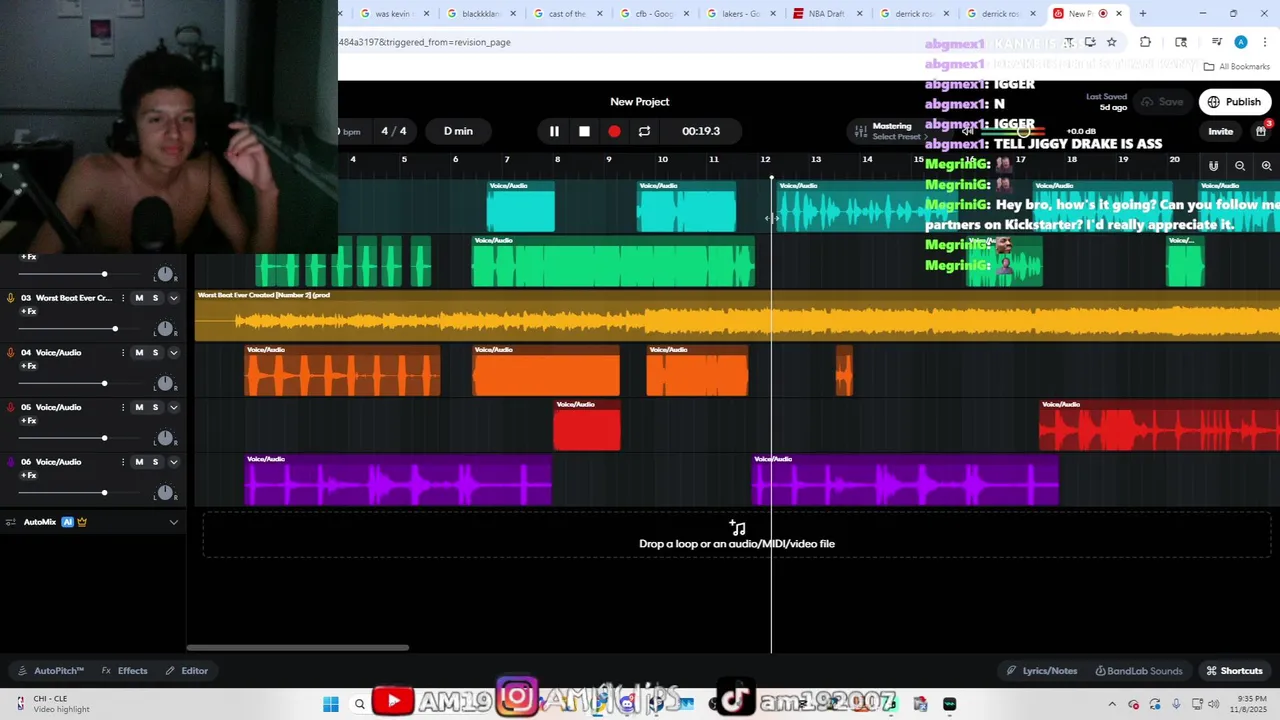
Task: Open the browser extensions puzzle icon
Action: point(1145,42)
